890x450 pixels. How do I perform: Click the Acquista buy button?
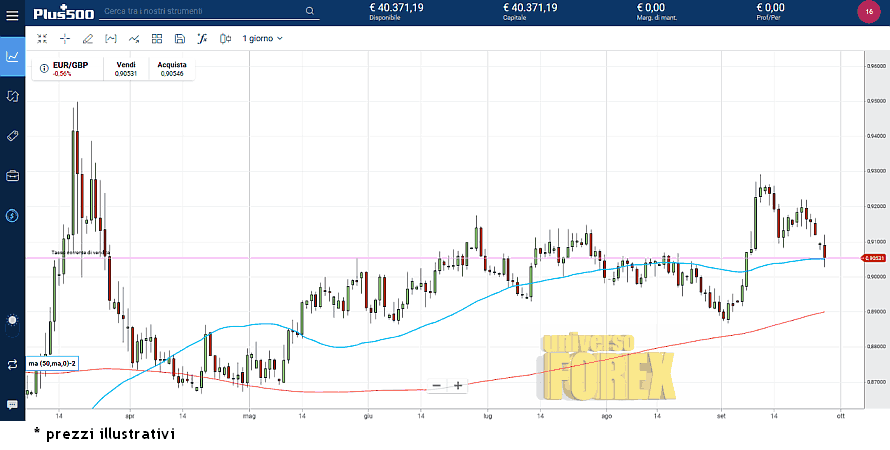(x=171, y=69)
